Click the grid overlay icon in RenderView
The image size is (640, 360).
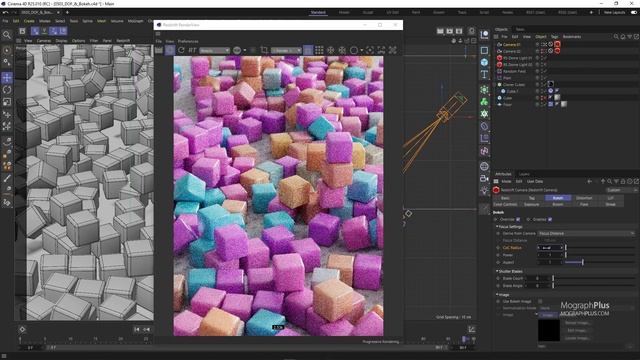319,50
